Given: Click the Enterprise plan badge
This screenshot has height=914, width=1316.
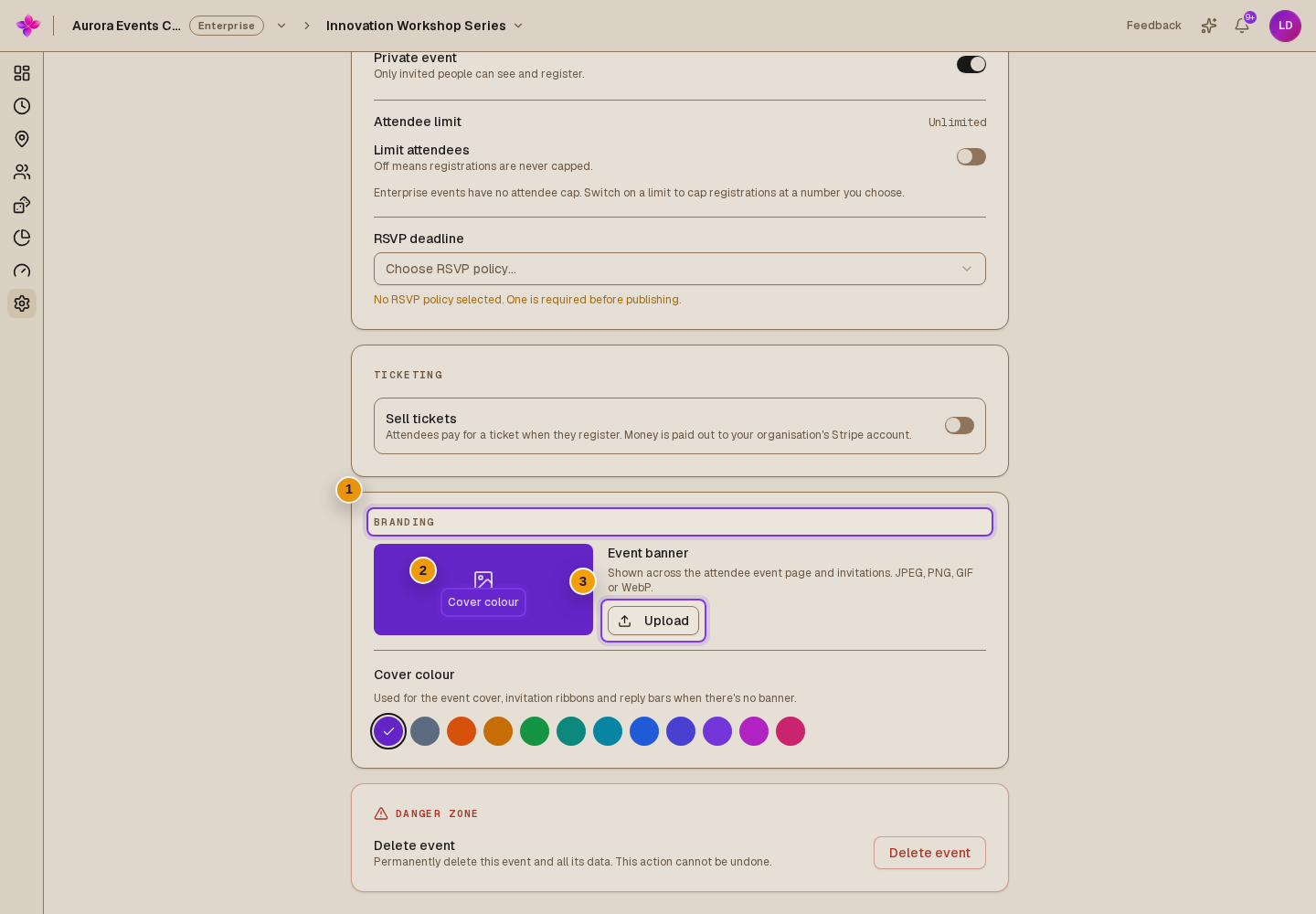Looking at the screenshot, I should pos(227,26).
